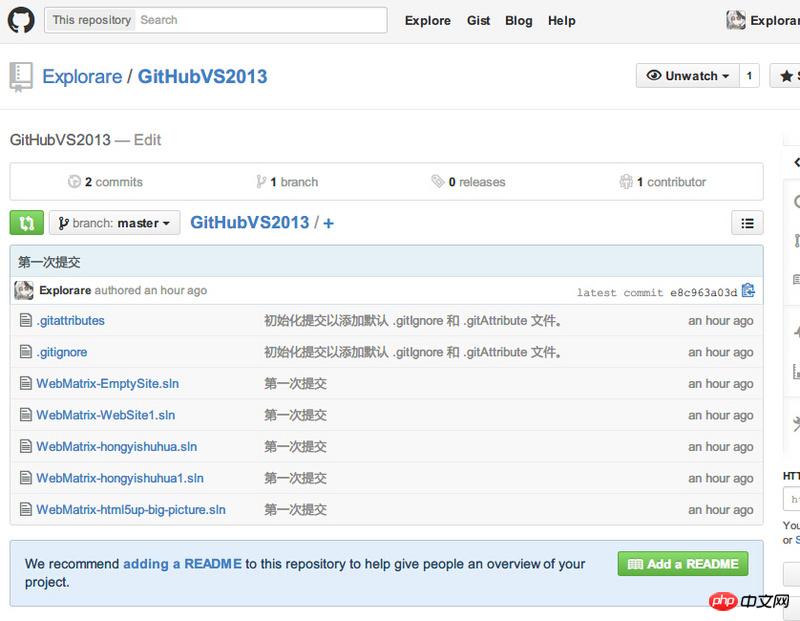
Task: Click the file icon beside WebMatrix-WebSite1.sln
Action: (26, 415)
